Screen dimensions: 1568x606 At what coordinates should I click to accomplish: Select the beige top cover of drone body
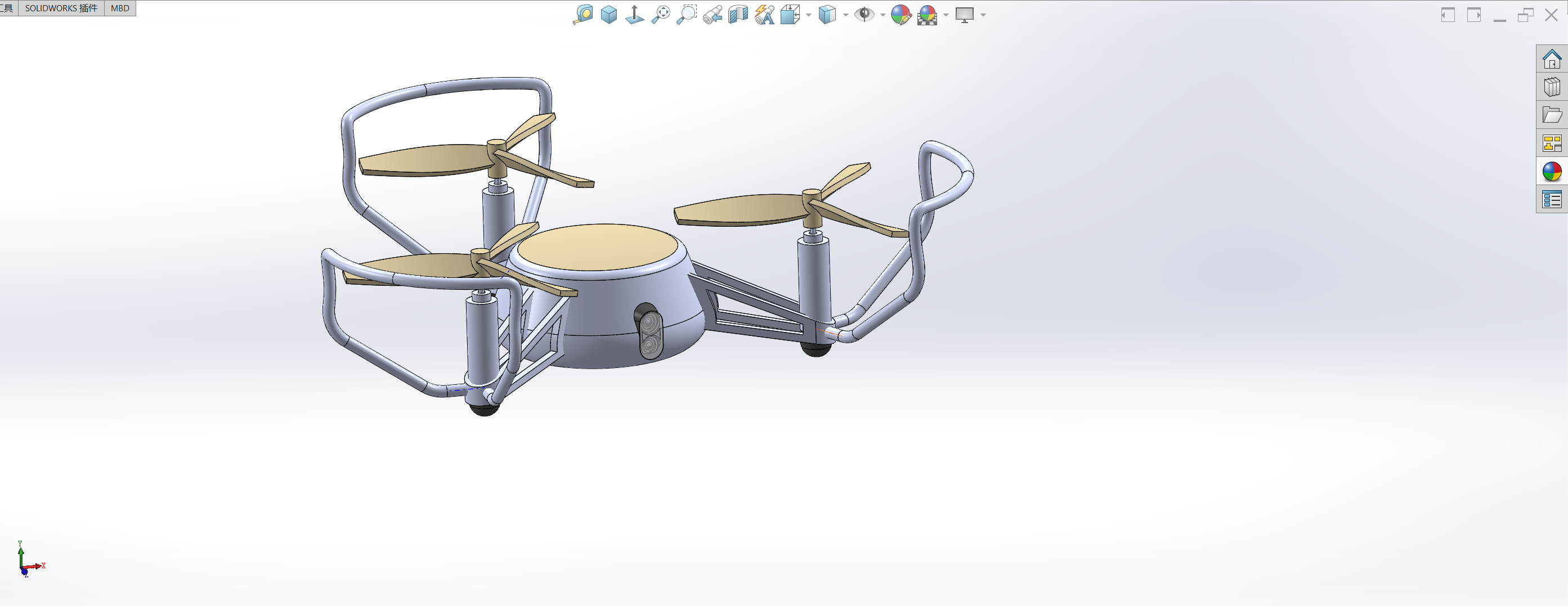click(x=598, y=247)
